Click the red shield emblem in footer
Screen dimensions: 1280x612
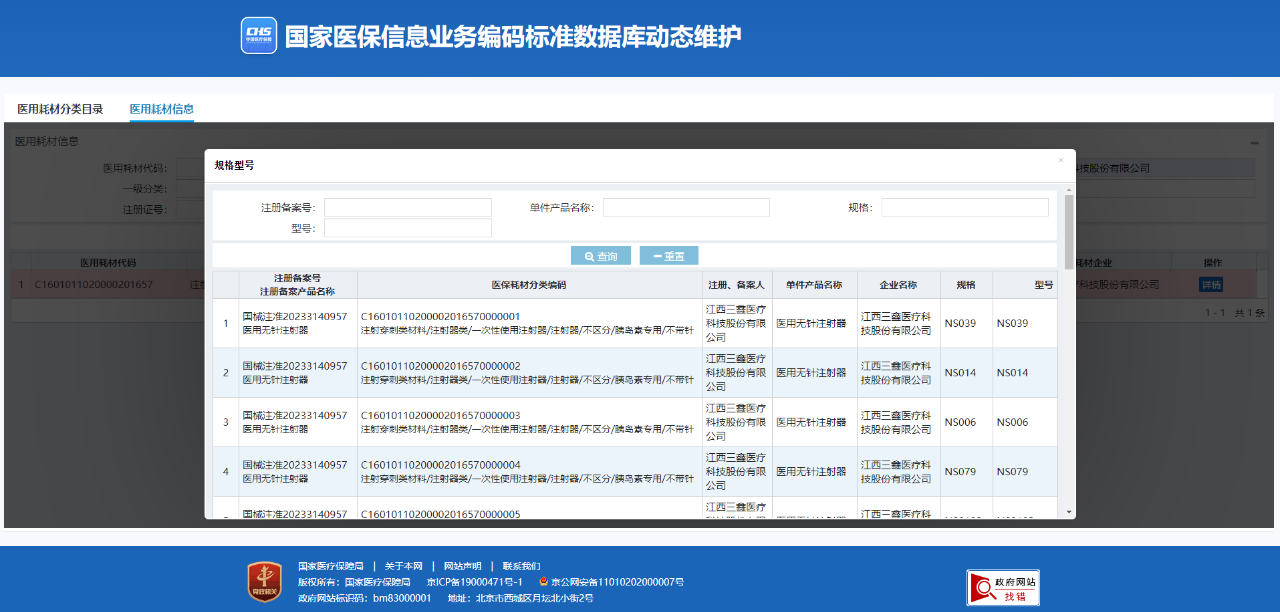tap(265, 581)
